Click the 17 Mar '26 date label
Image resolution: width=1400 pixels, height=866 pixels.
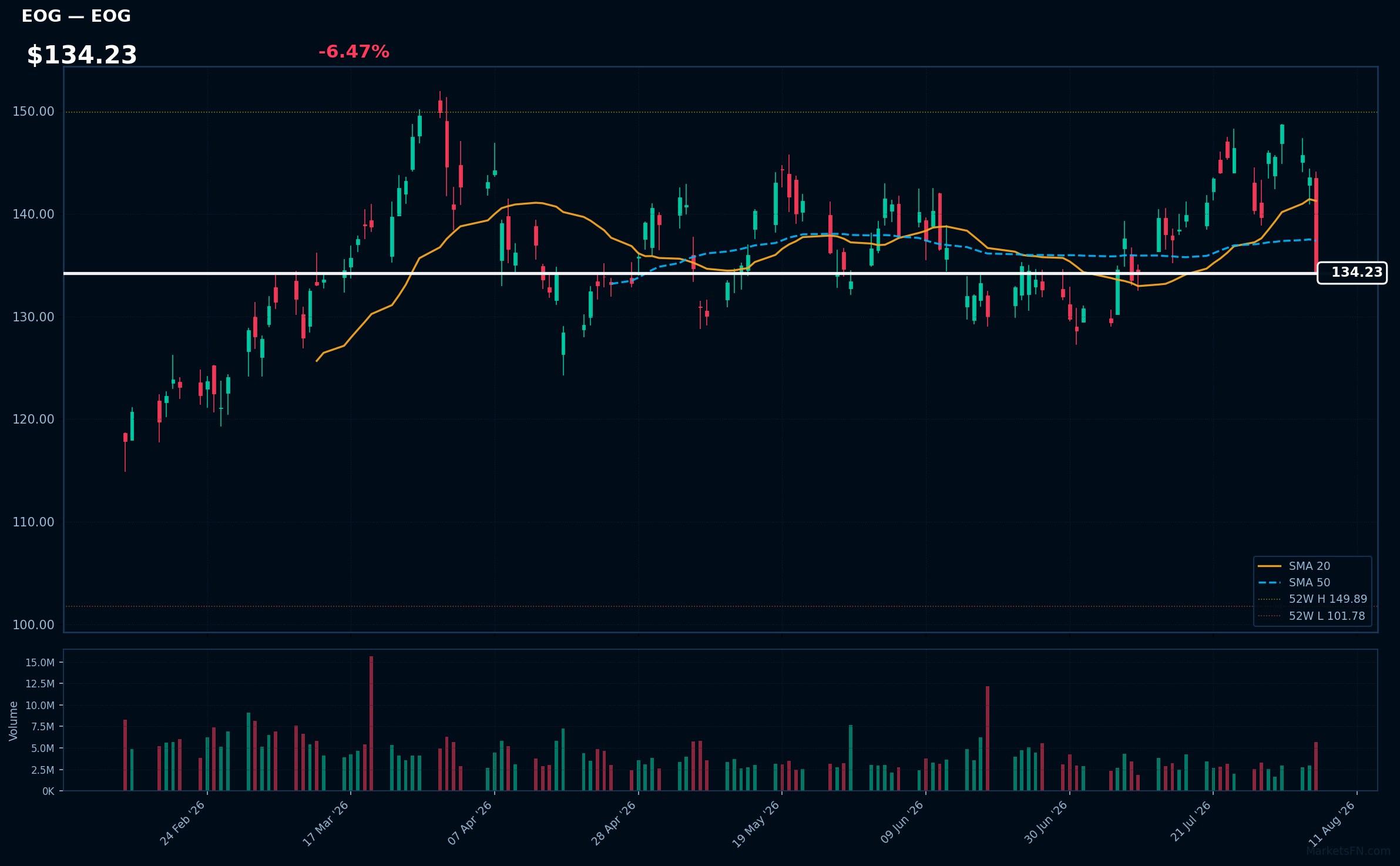[x=326, y=824]
